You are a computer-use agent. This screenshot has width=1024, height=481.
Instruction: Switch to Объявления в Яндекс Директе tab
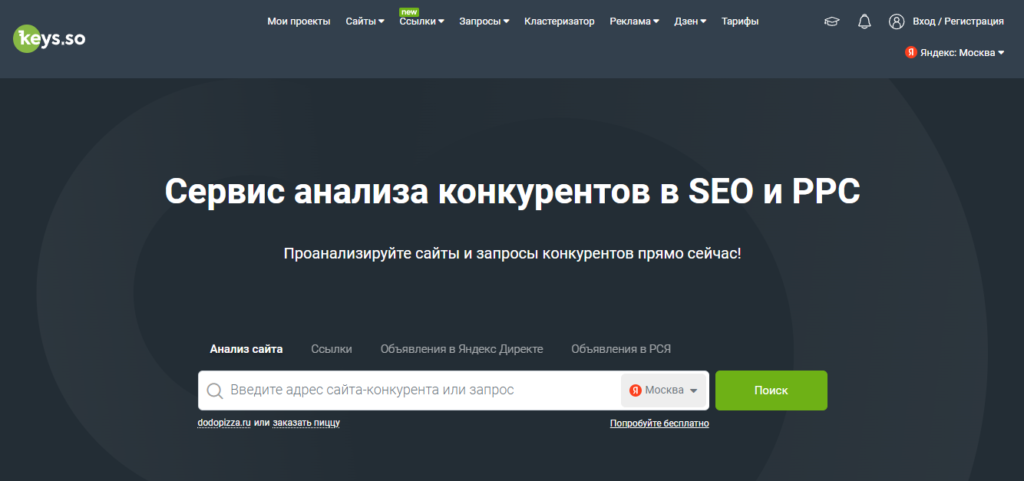click(462, 349)
